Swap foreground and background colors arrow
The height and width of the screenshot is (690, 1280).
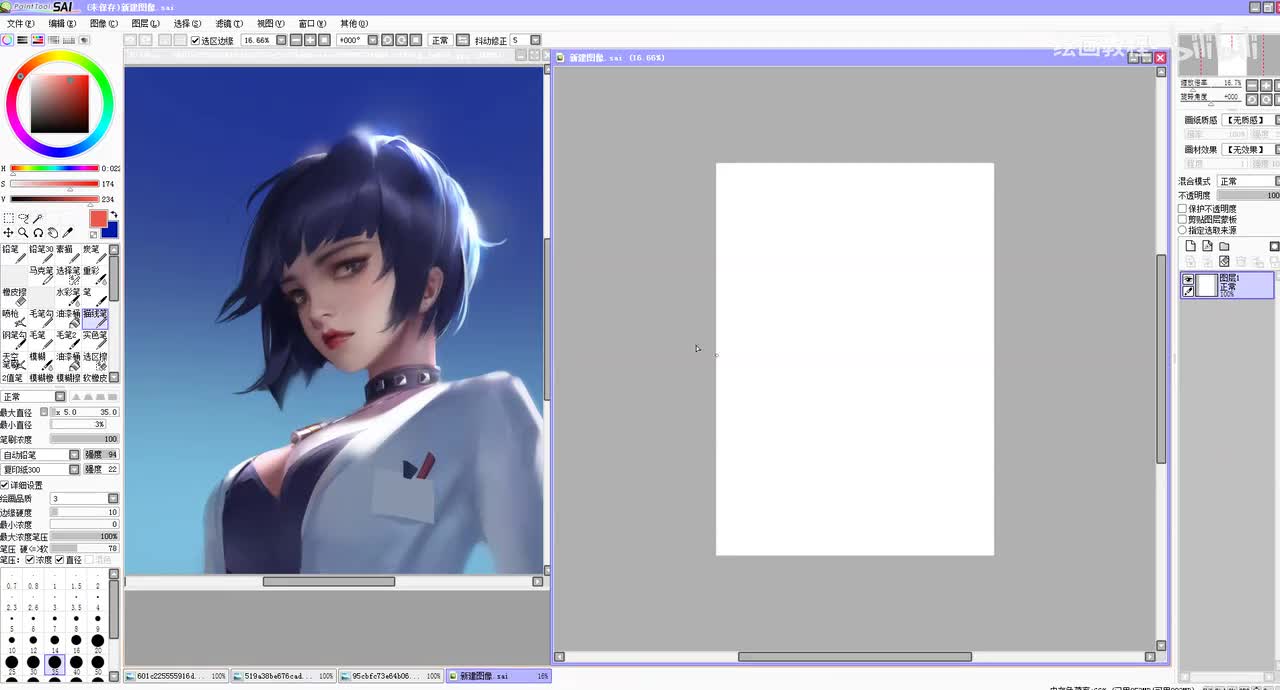[x=114, y=214]
